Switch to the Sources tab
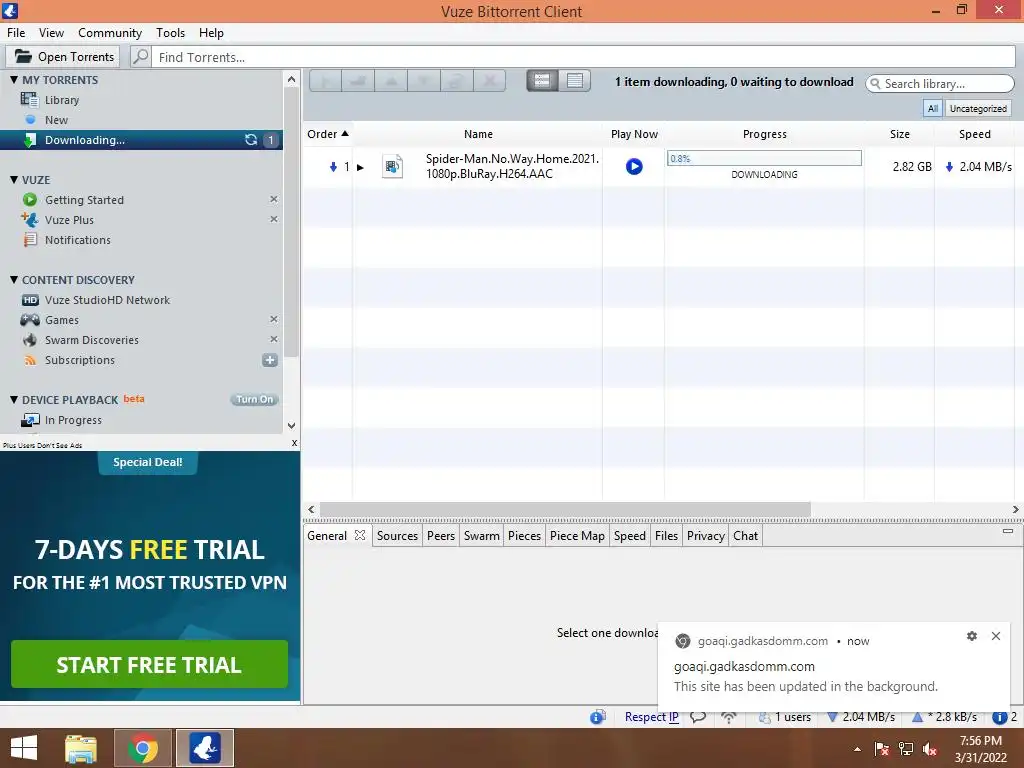 (x=397, y=536)
